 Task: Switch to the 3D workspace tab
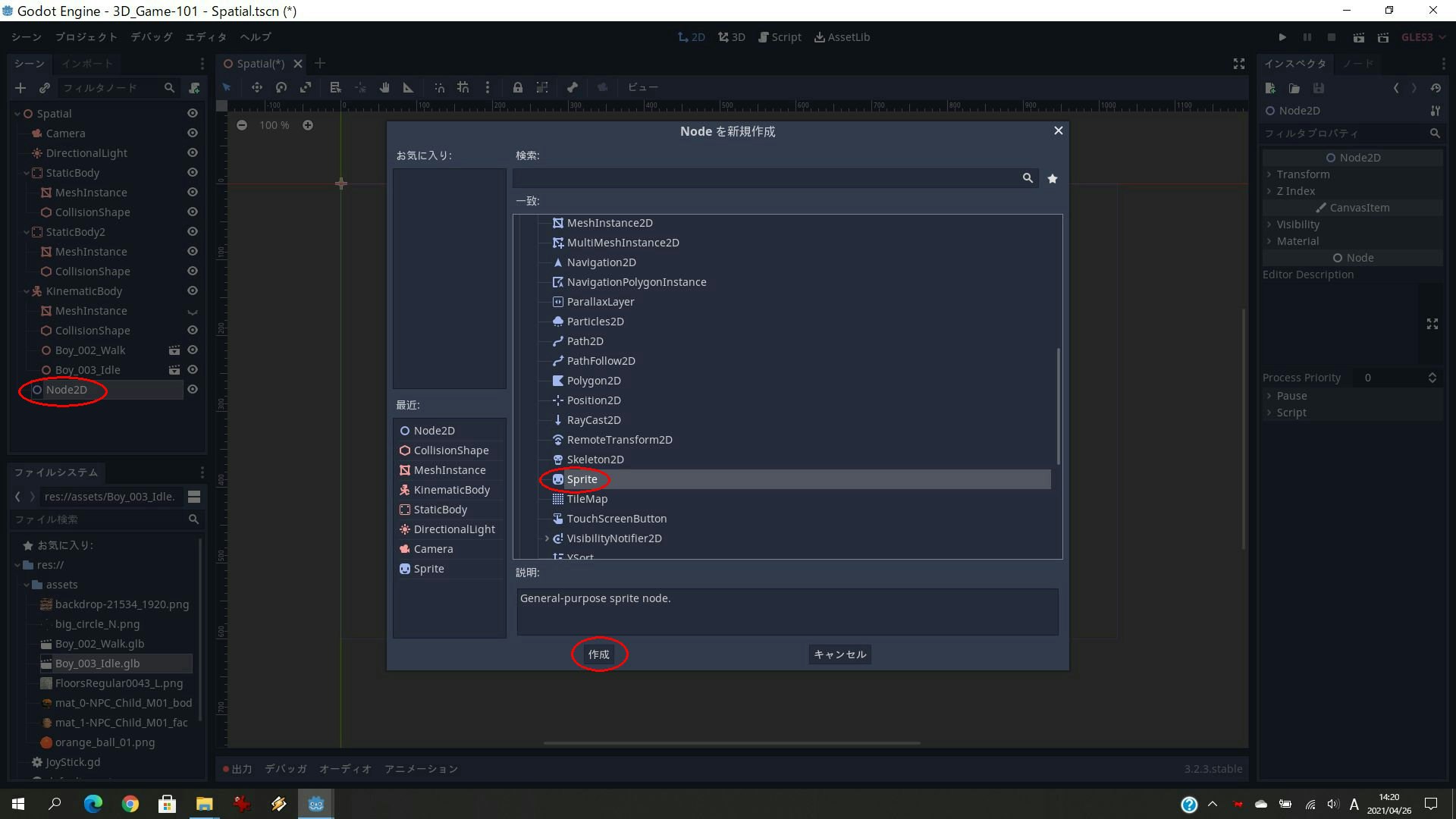click(732, 37)
